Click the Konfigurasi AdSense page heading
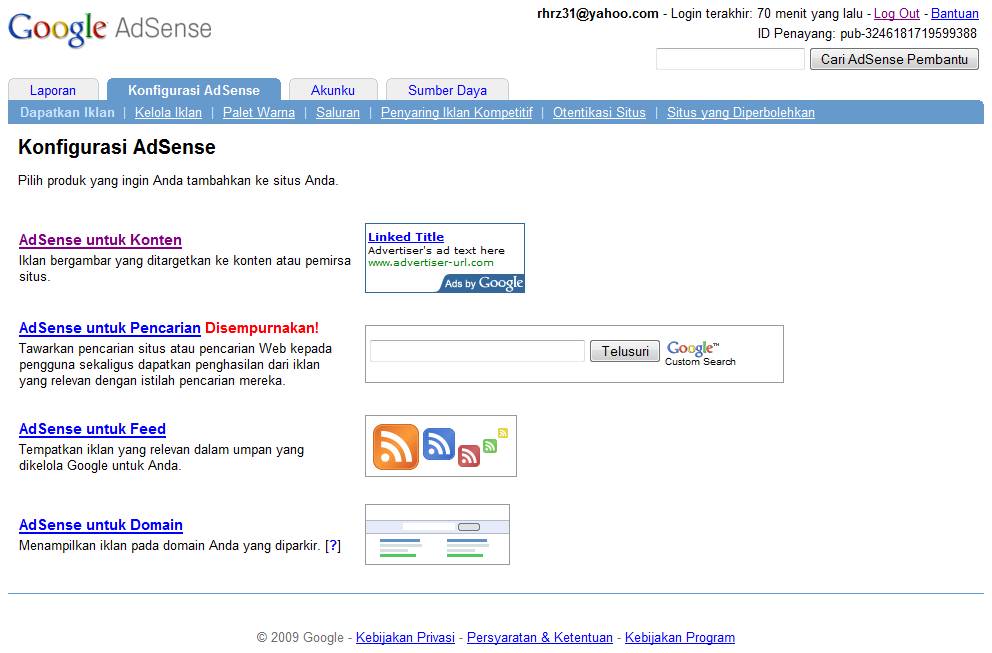The width and height of the screenshot is (992, 653). (117, 147)
